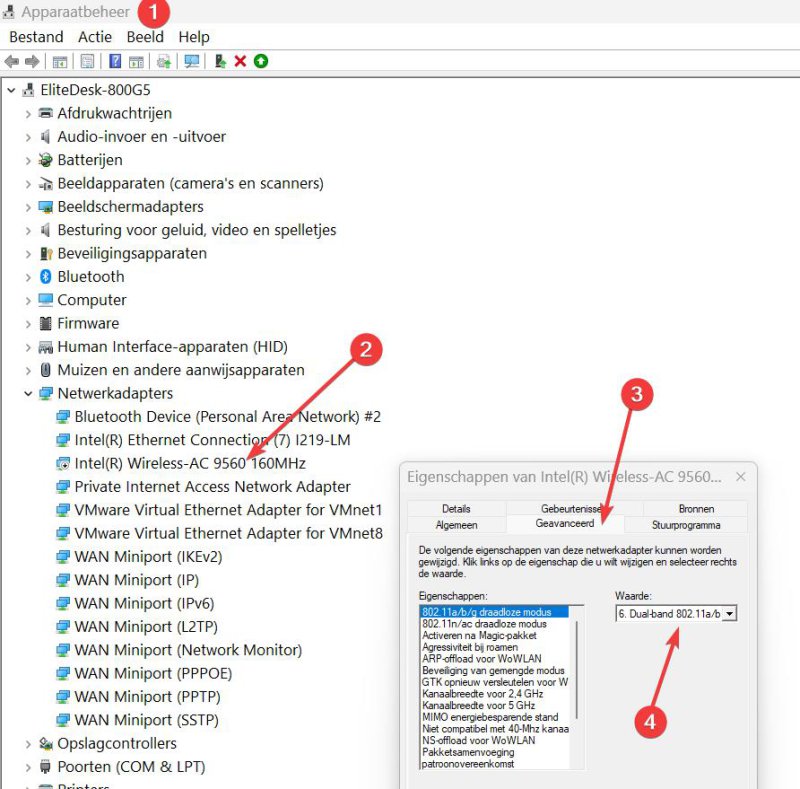This screenshot has height=789, width=800.
Task: Switch to the Details tab
Action: [x=456, y=509]
